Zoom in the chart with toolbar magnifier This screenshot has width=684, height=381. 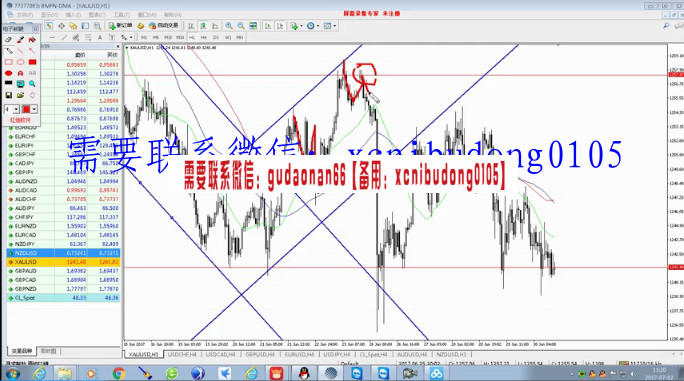coord(229,26)
